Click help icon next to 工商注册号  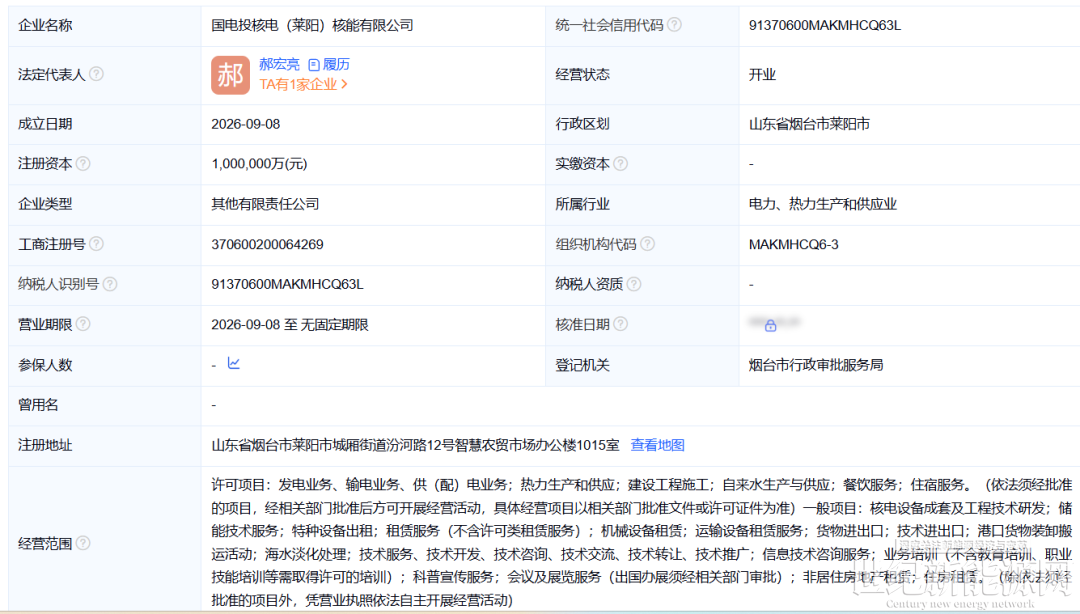[x=96, y=243]
